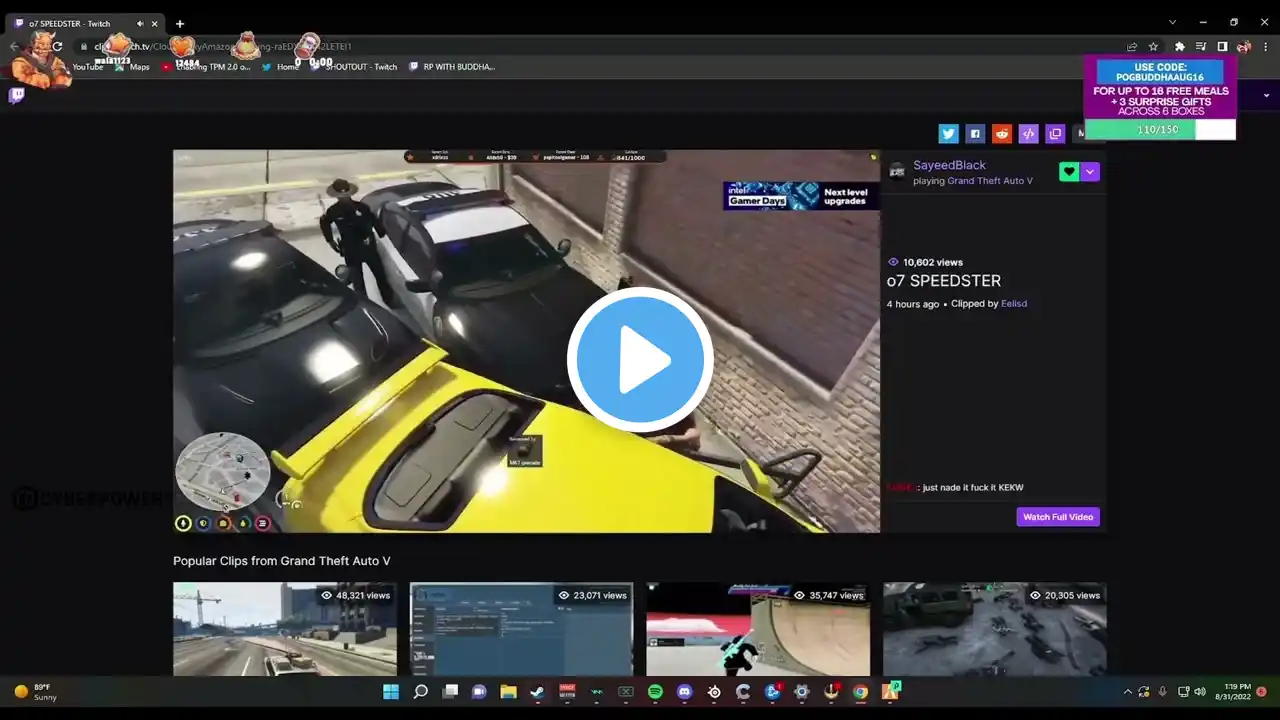1280x720 pixels.
Task: Open the clip with 20,305 views
Action: [995, 629]
